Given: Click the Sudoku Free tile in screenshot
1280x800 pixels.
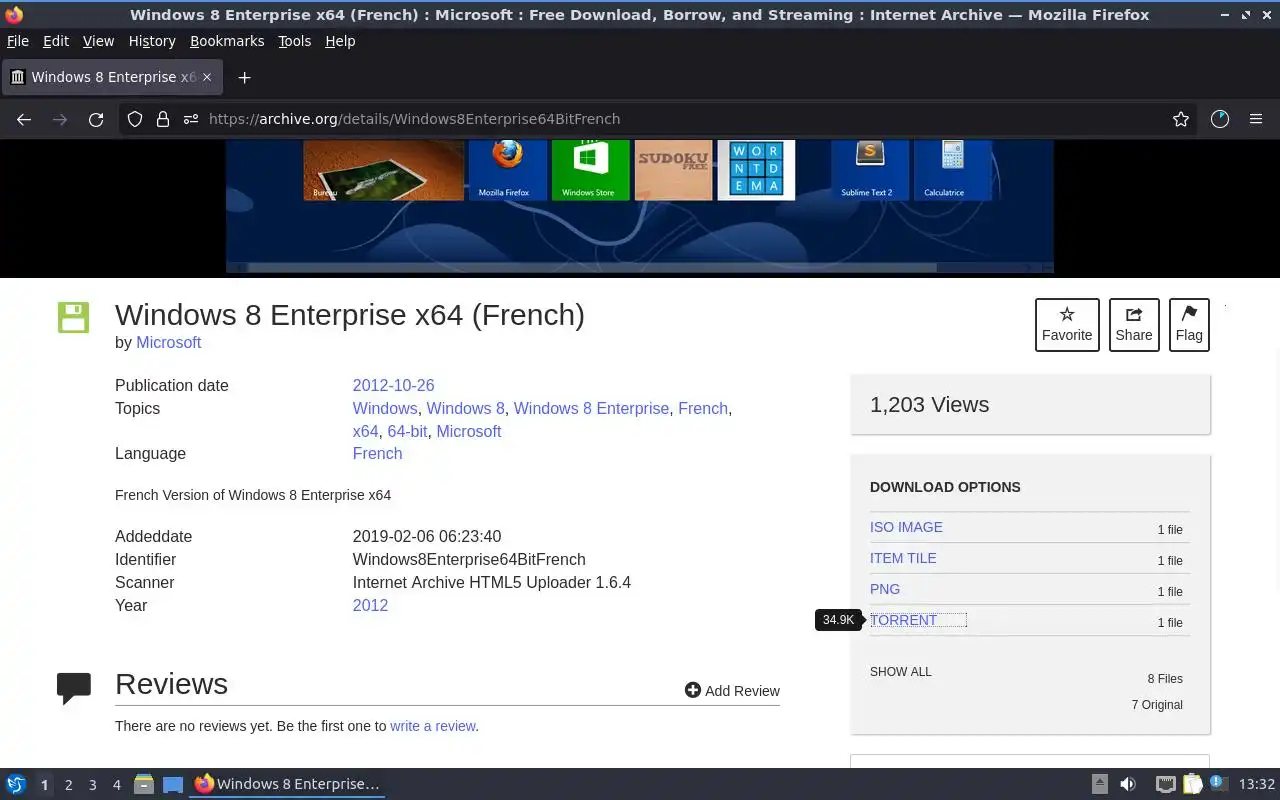Looking at the screenshot, I should pyautogui.click(x=673, y=170).
